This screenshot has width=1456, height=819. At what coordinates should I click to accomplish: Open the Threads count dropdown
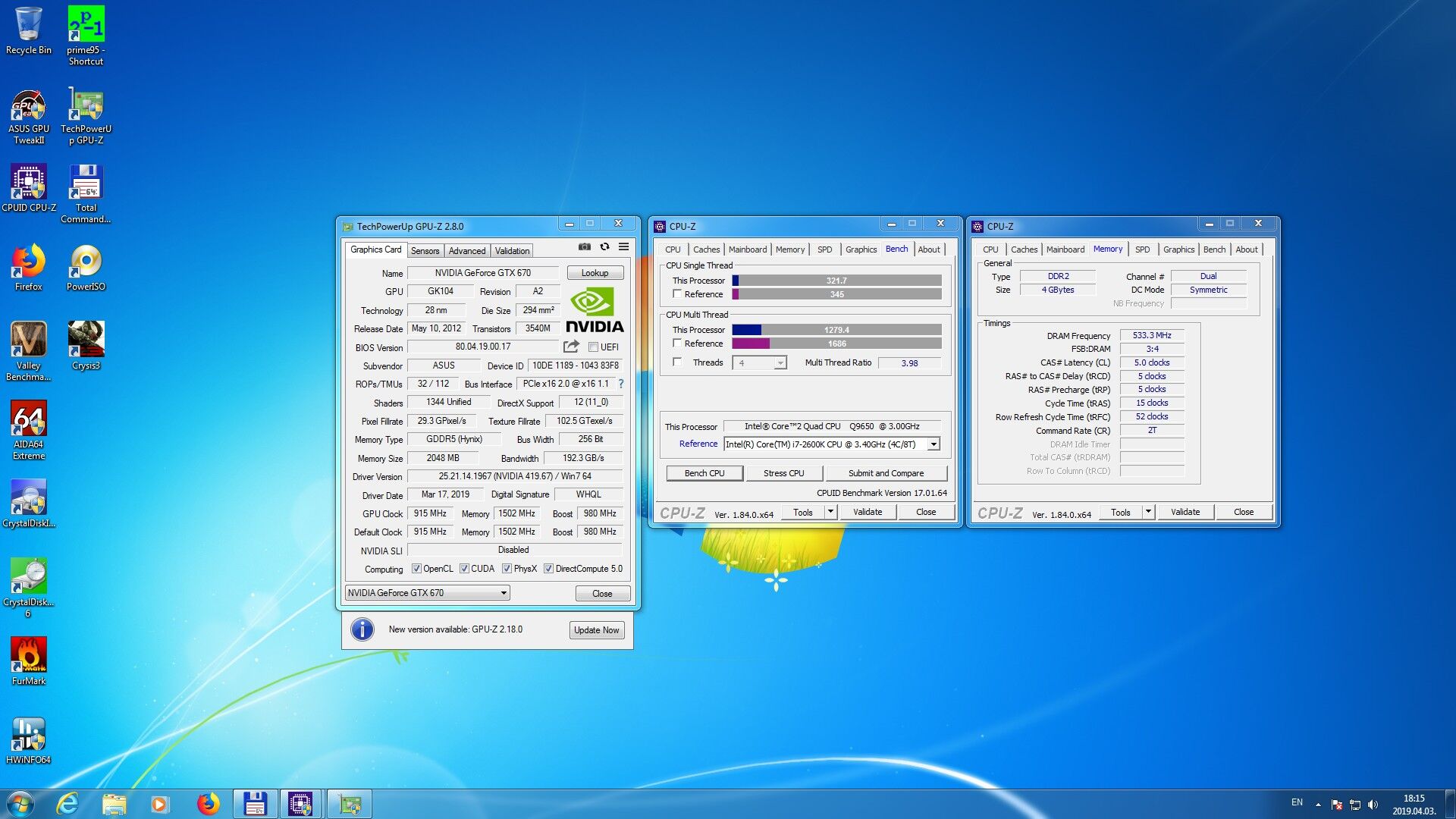pyautogui.click(x=759, y=363)
